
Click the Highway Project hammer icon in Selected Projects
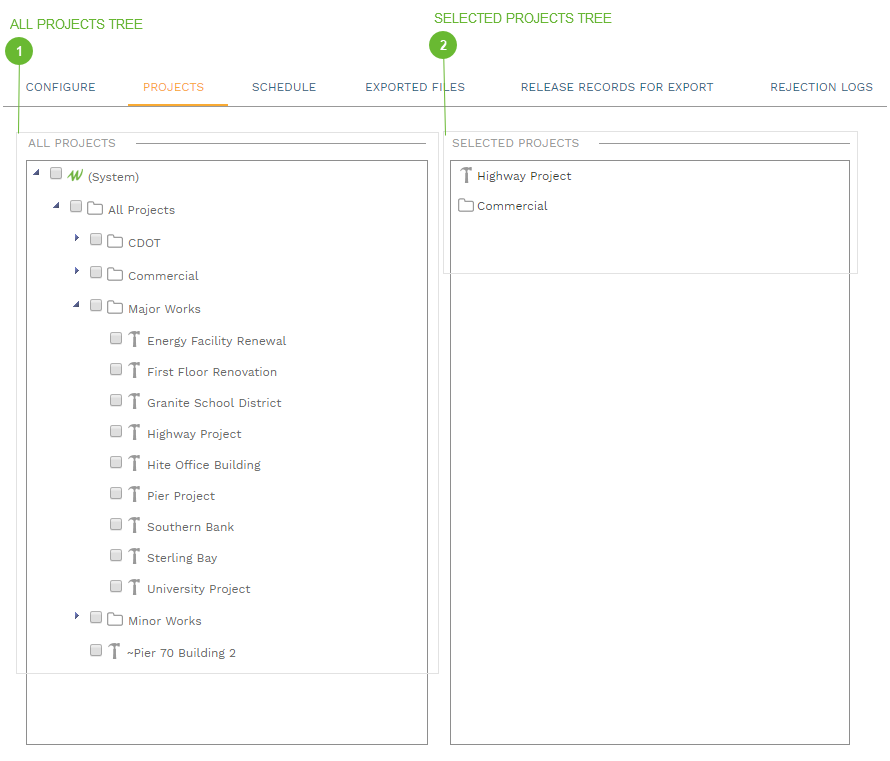click(x=466, y=175)
